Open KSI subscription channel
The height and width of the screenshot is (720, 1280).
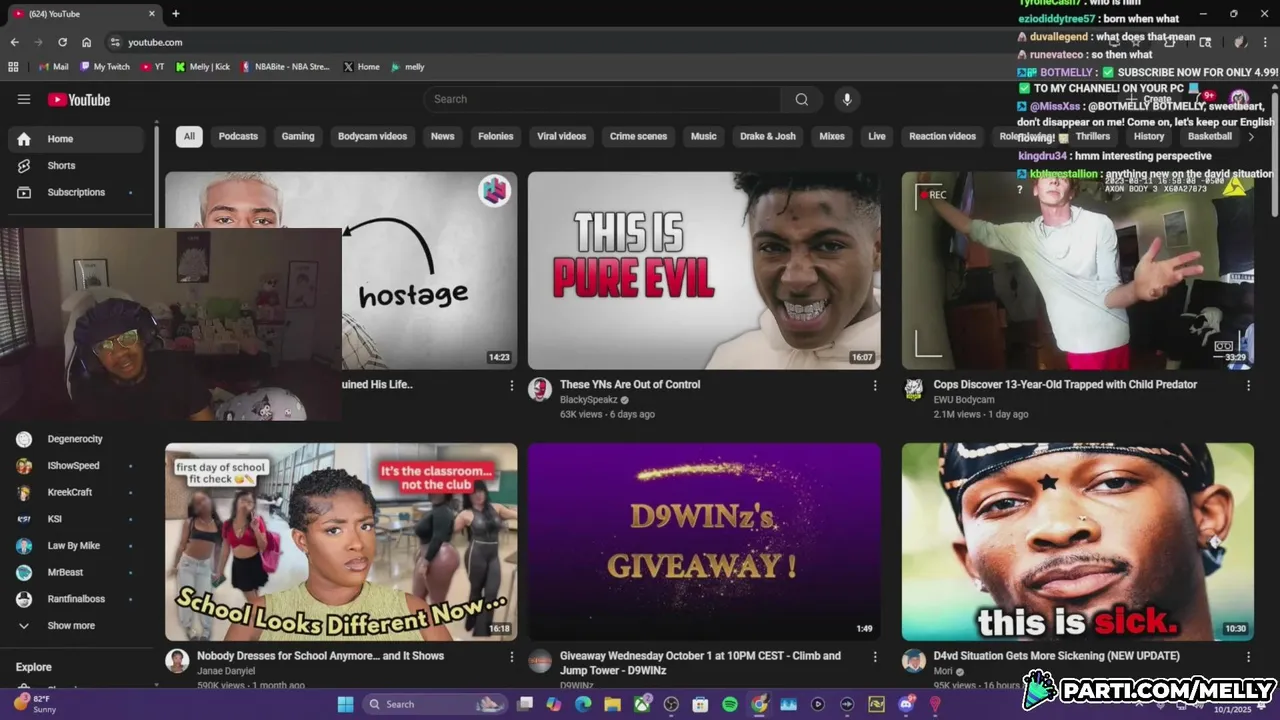click(x=76, y=519)
